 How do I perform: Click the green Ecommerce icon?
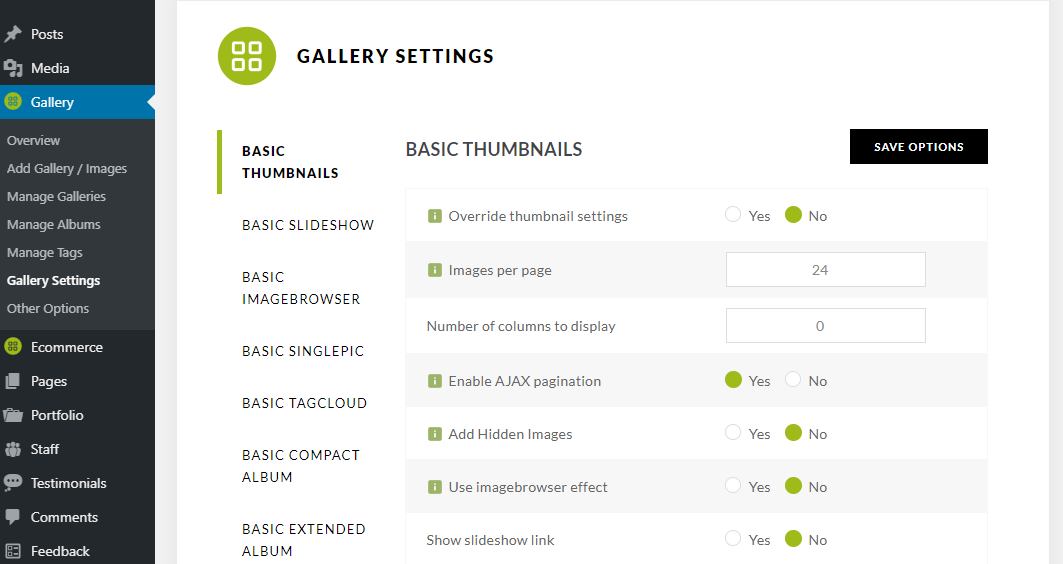tap(13, 347)
